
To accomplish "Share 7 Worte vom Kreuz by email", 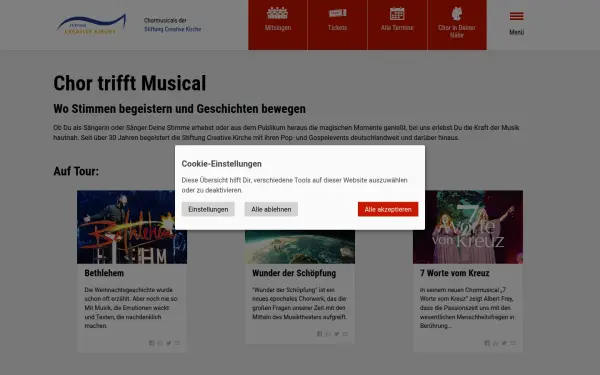I will (513, 343).
